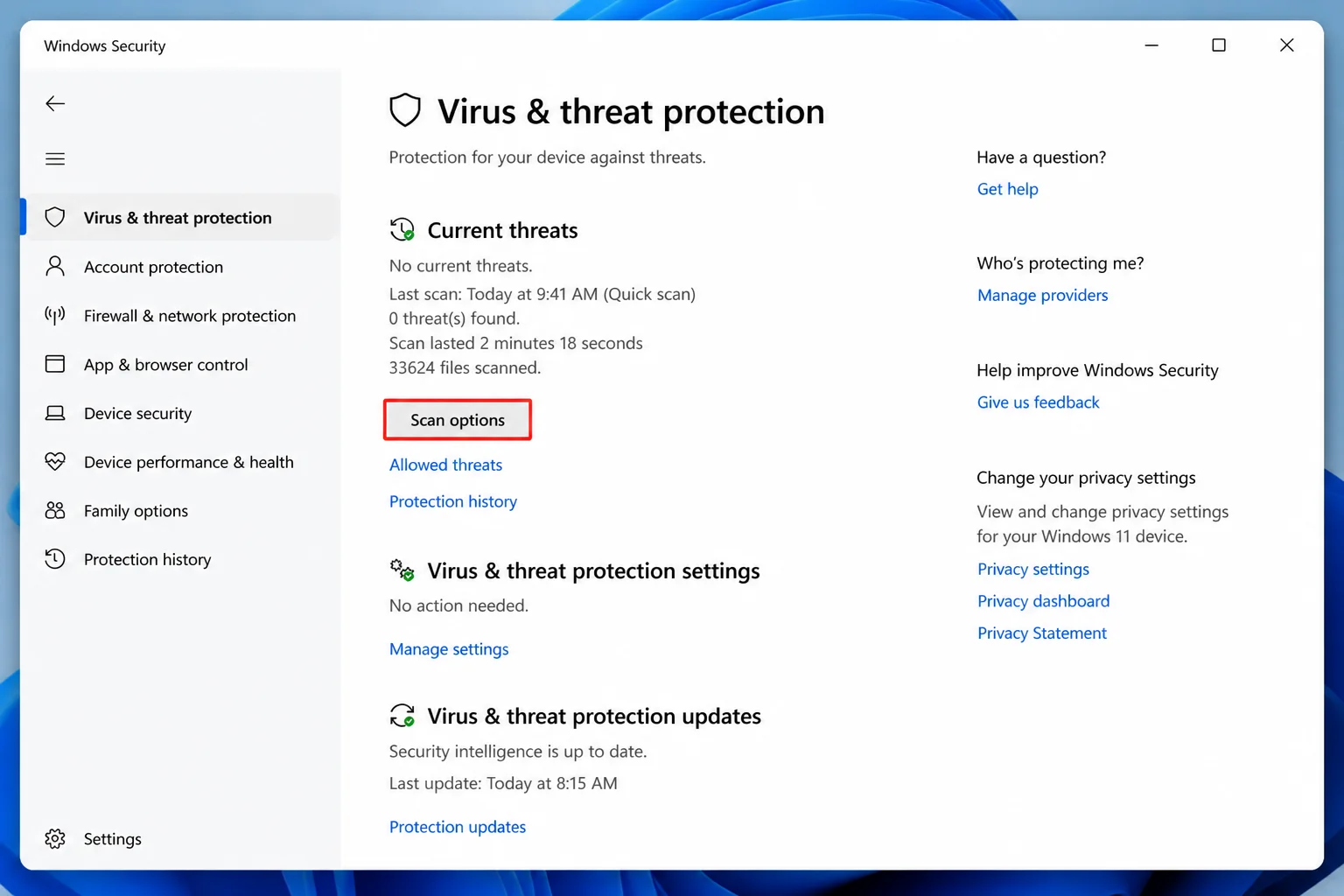Click the laptop icon for Device security
1344x896 pixels.
tap(55, 413)
